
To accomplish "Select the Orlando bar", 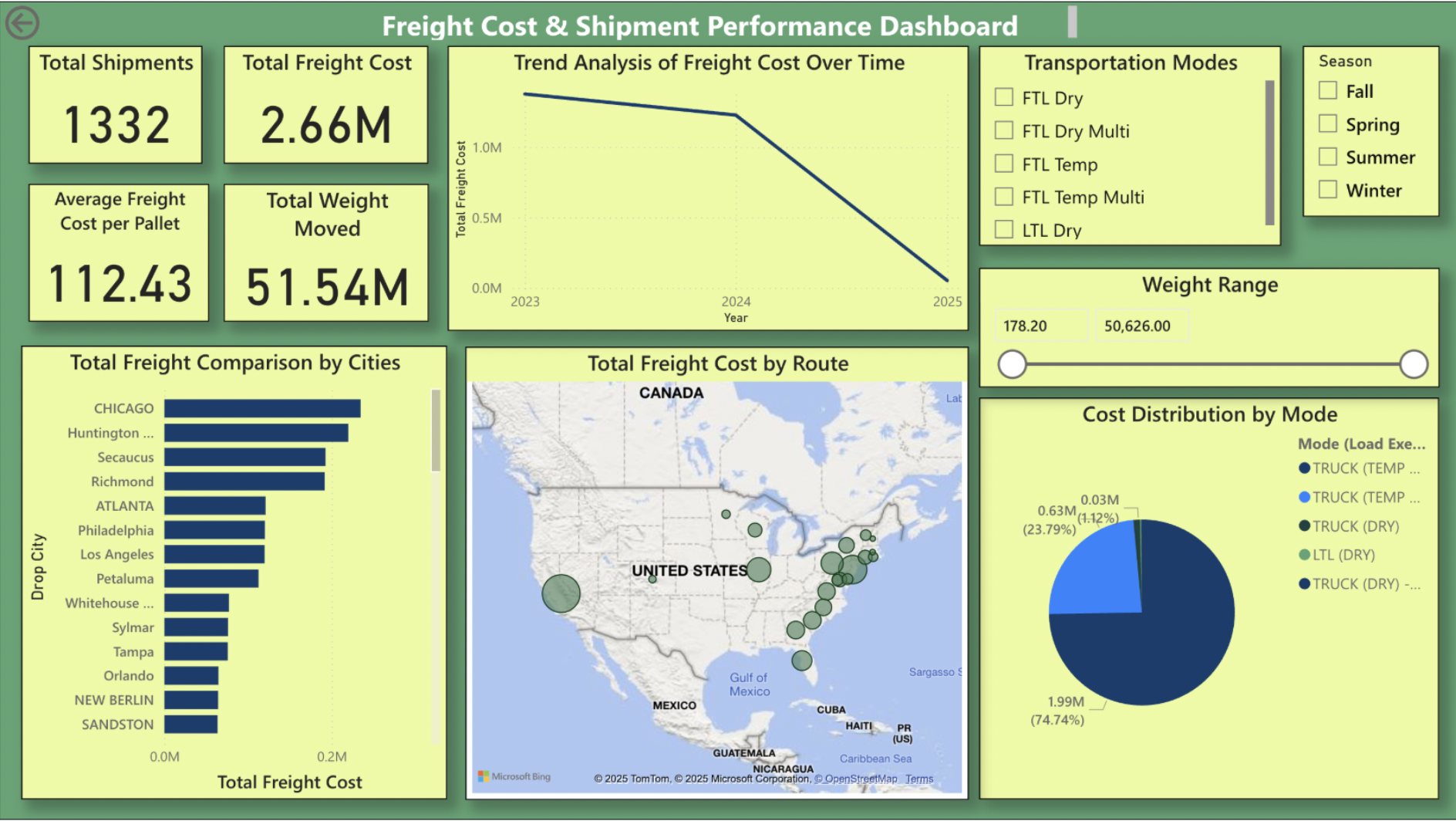I will point(191,676).
